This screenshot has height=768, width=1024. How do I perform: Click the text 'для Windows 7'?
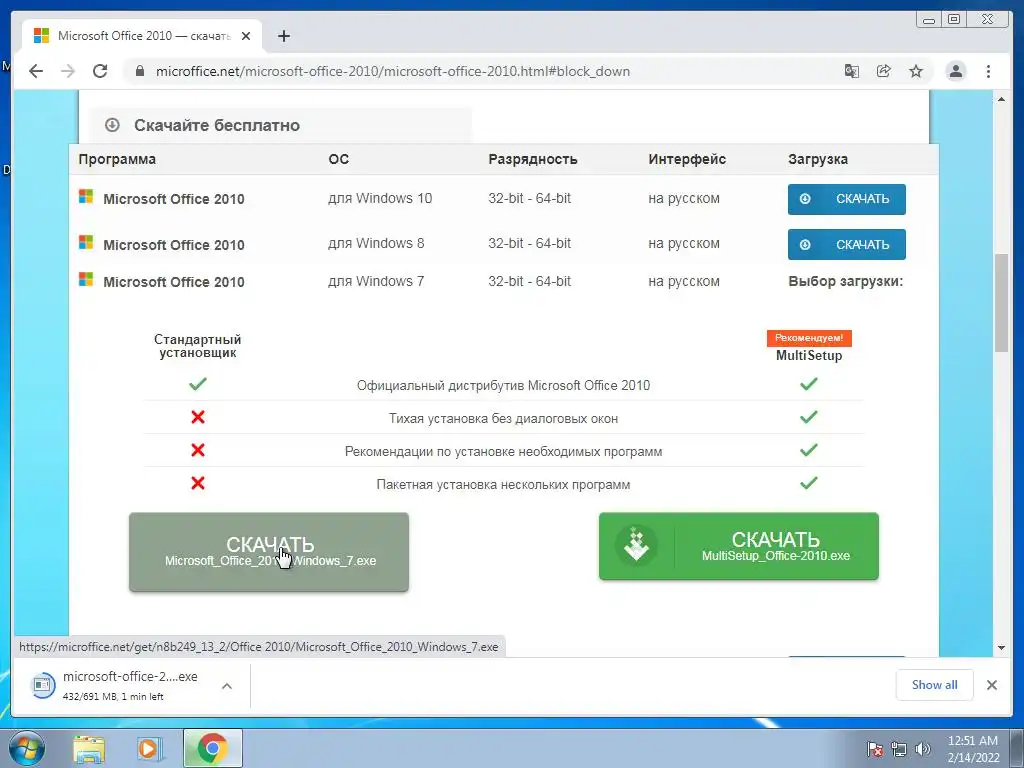click(x=376, y=281)
